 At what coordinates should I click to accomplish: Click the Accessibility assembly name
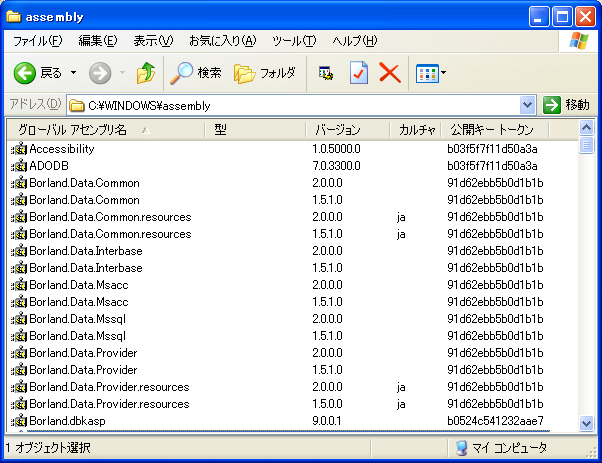tap(62, 149)
